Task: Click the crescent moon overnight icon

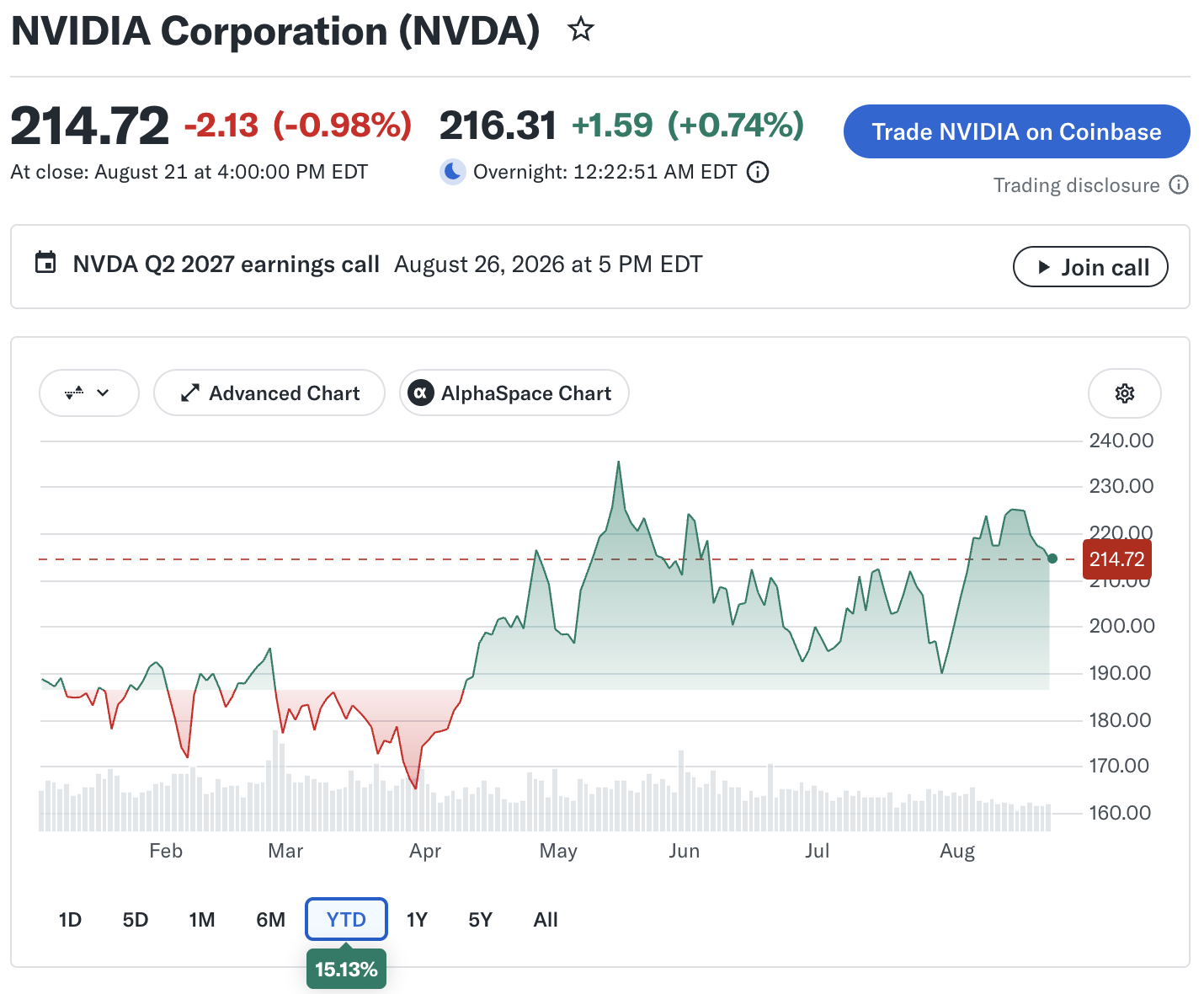Action: click(x=453, y=172)
